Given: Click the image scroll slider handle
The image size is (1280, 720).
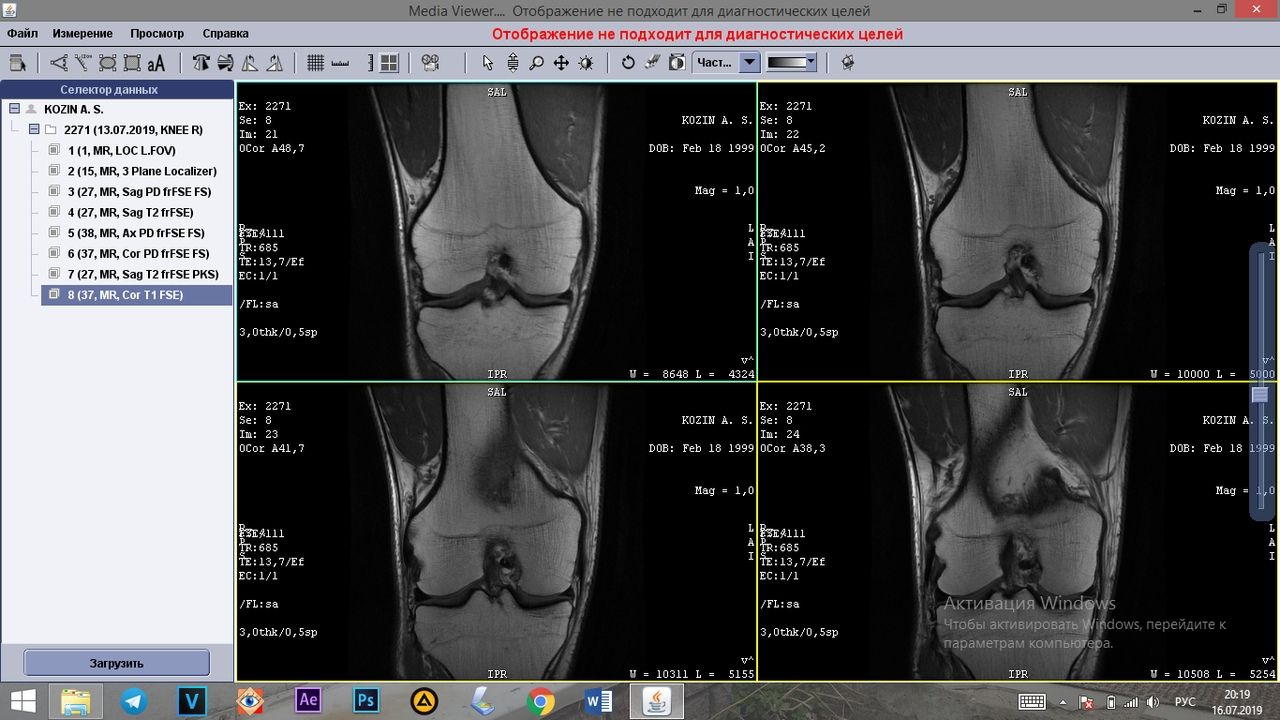Looking at the screenshot, I should click(x=1260, y=395).
